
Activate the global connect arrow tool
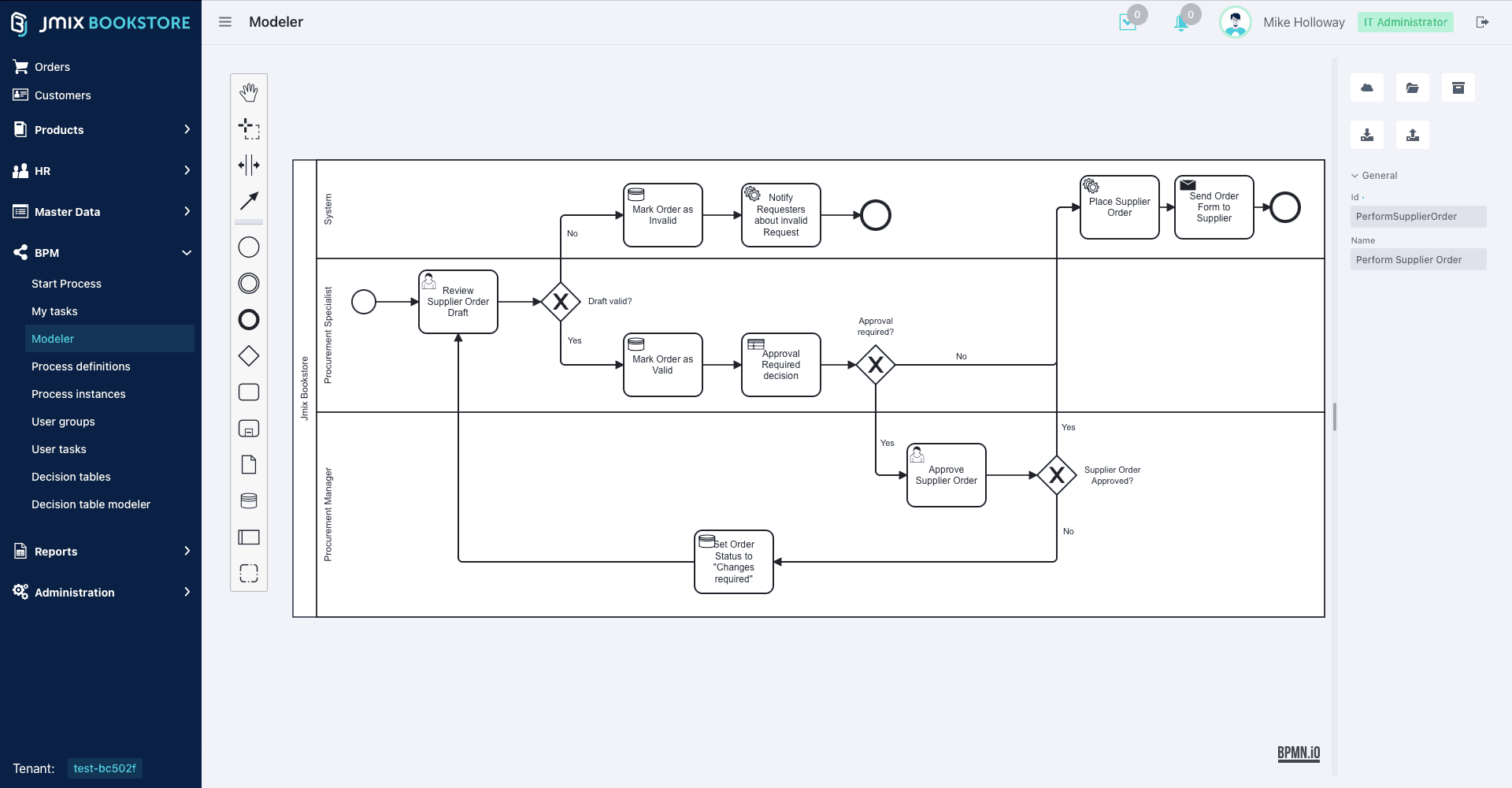(x=249, y=201)
